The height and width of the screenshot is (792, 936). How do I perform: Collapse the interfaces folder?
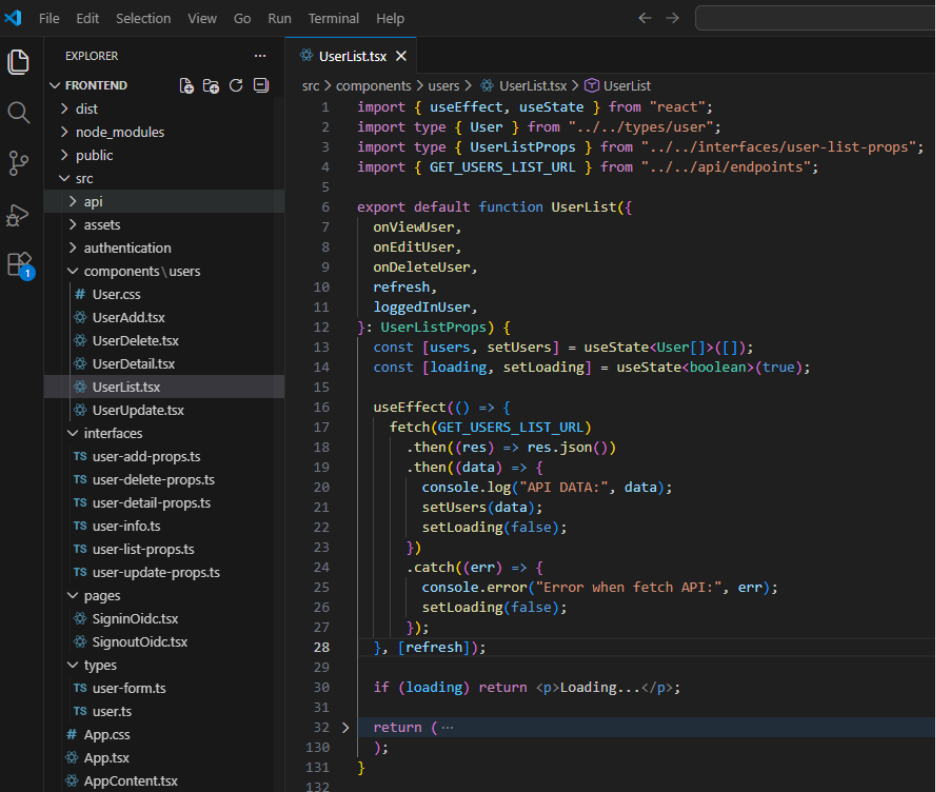[112, 433]
